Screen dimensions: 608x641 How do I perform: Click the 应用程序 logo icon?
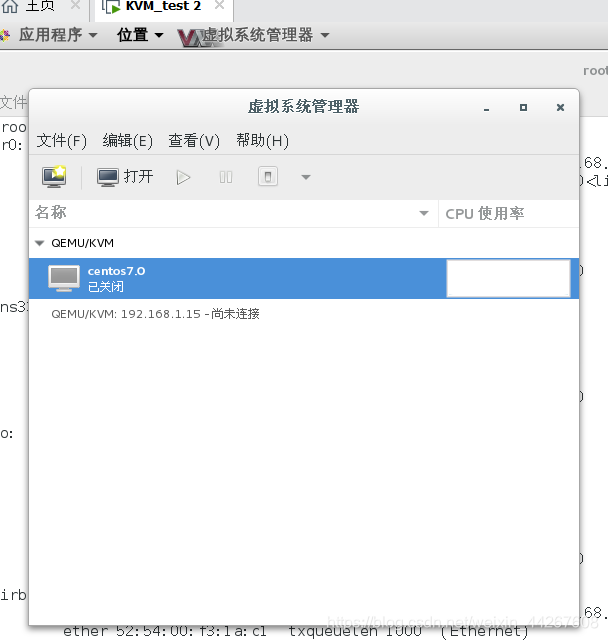click(x=5, y=35)
